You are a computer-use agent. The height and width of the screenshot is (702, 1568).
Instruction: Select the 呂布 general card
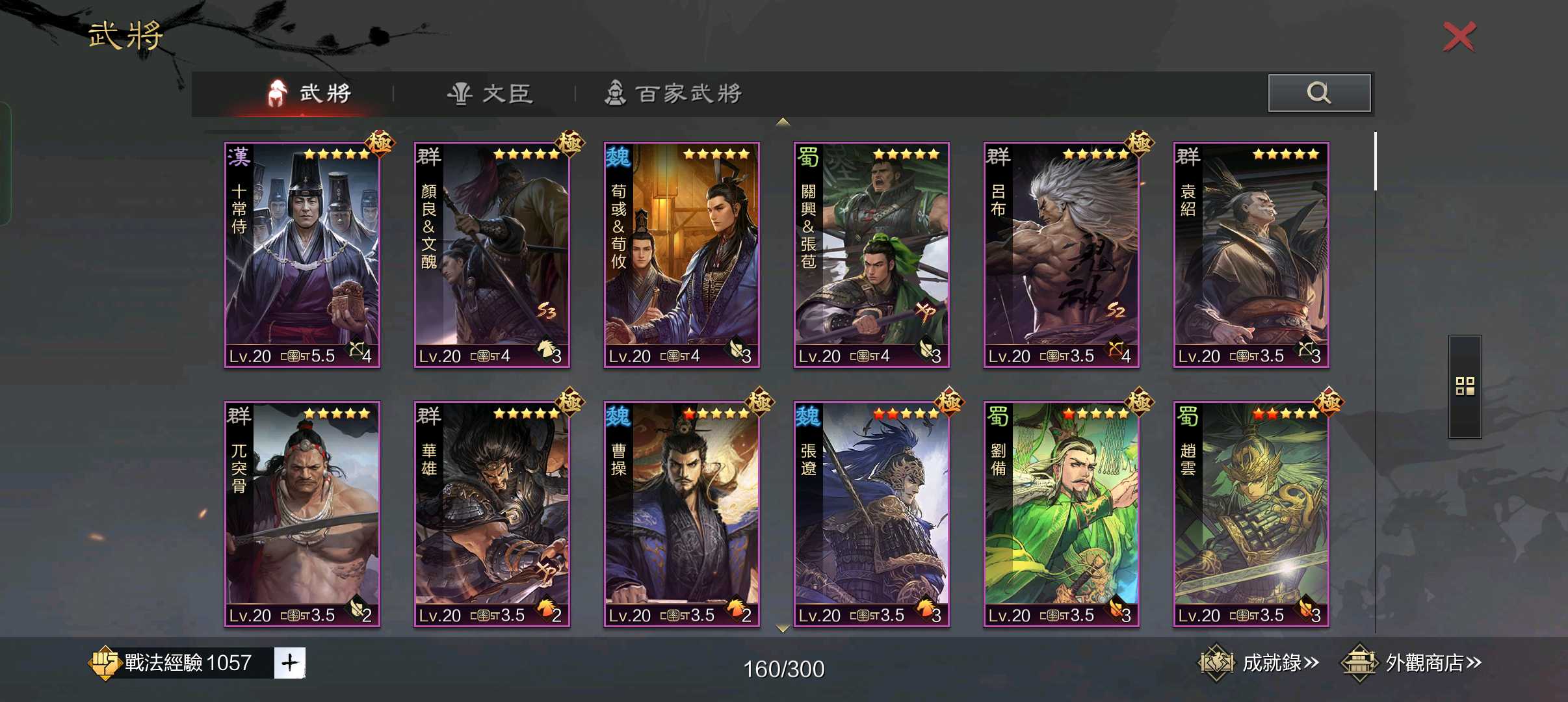coord(1061,255)
